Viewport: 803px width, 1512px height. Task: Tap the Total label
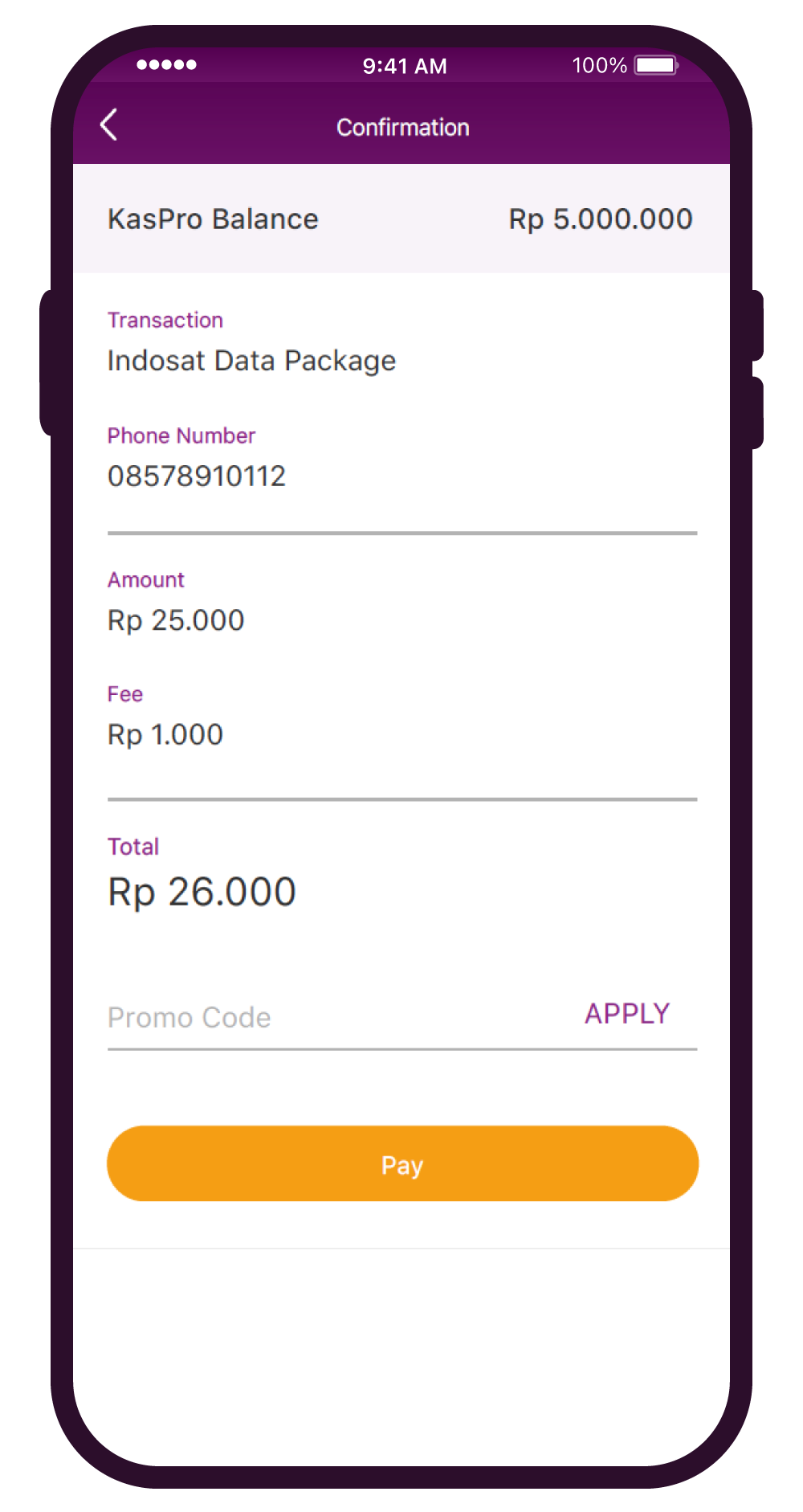coord(133,847)
